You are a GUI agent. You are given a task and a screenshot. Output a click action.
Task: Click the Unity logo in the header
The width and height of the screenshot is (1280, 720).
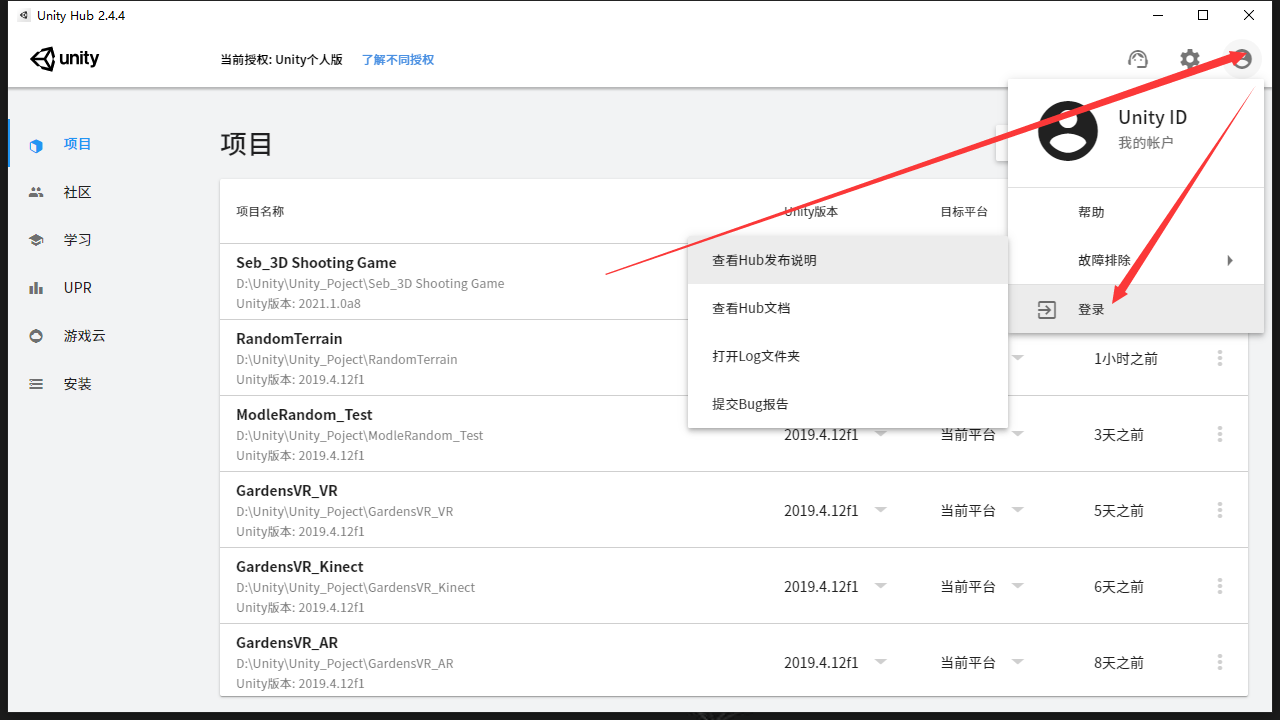64,59
